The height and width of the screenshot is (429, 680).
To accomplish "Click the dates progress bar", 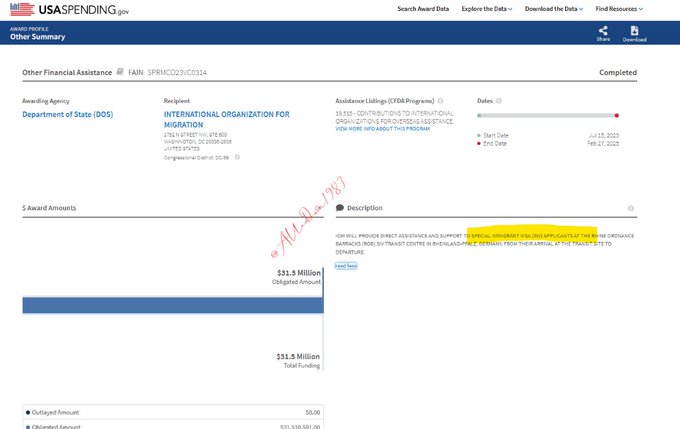I will pos(547,115).
